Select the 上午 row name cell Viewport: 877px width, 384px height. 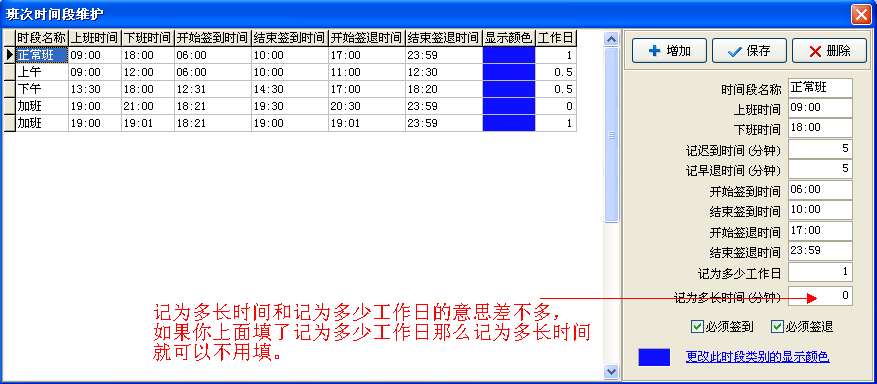pyautogui.click(x=42, y=73)
